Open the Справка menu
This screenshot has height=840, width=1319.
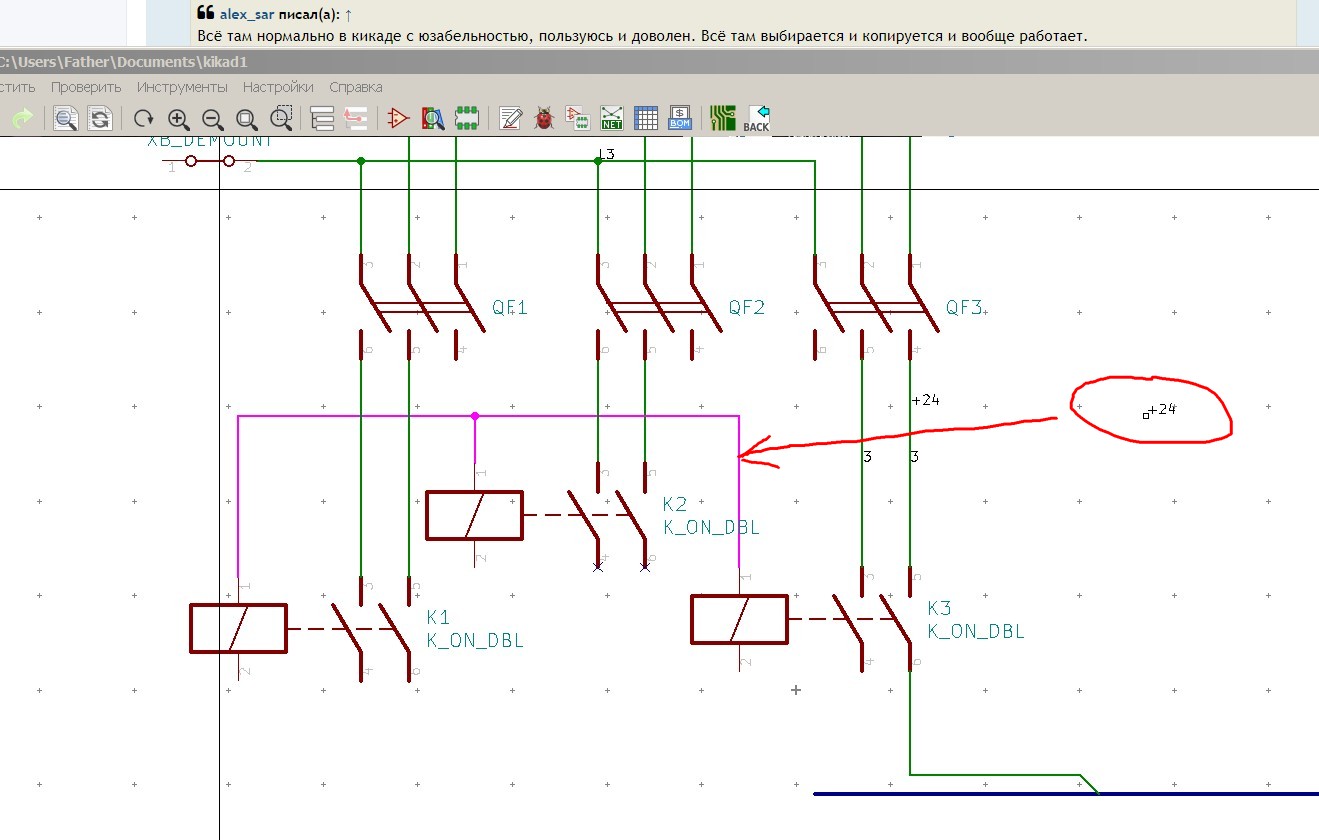(x=356, y=87)
